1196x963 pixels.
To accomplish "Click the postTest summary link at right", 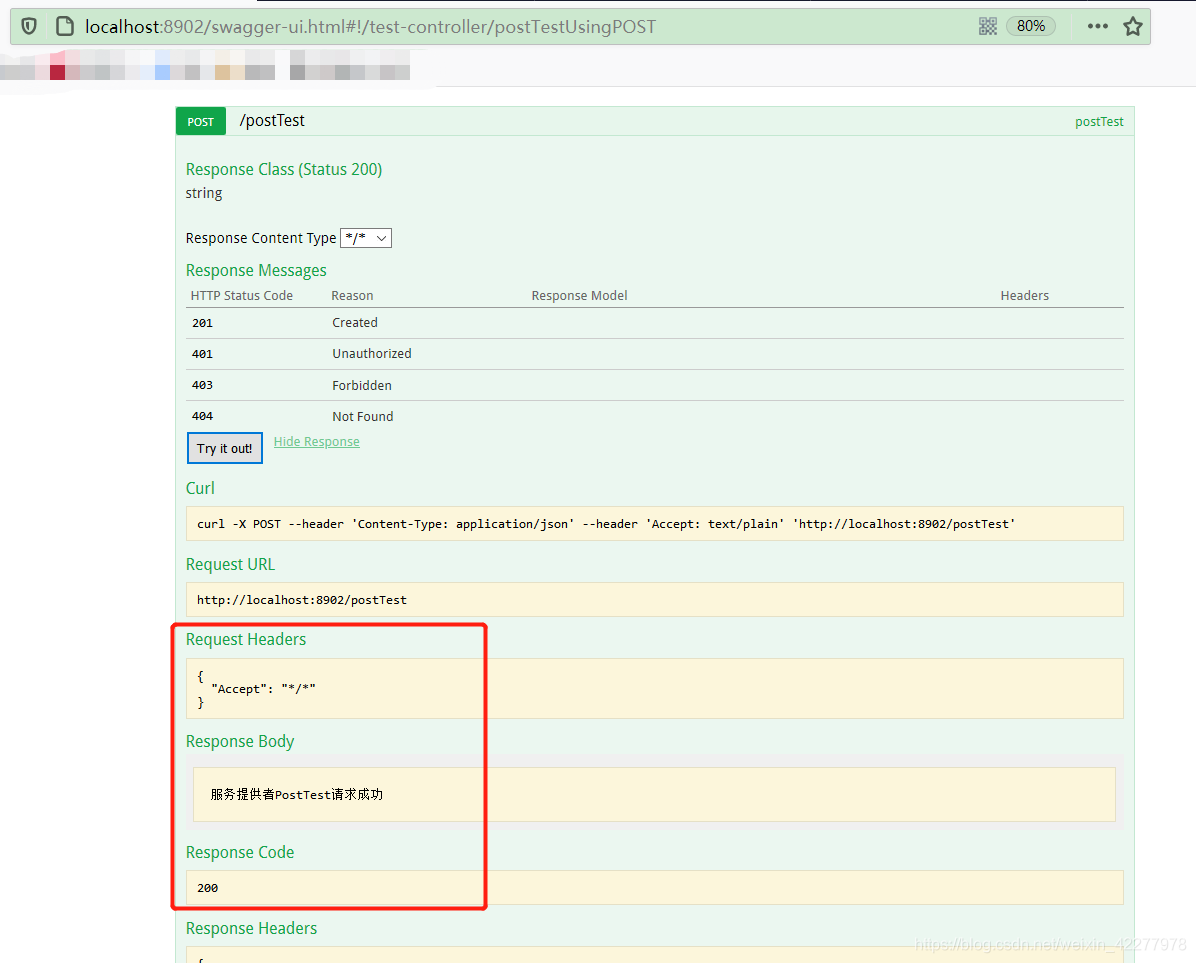I will (x=1099, y=122).
